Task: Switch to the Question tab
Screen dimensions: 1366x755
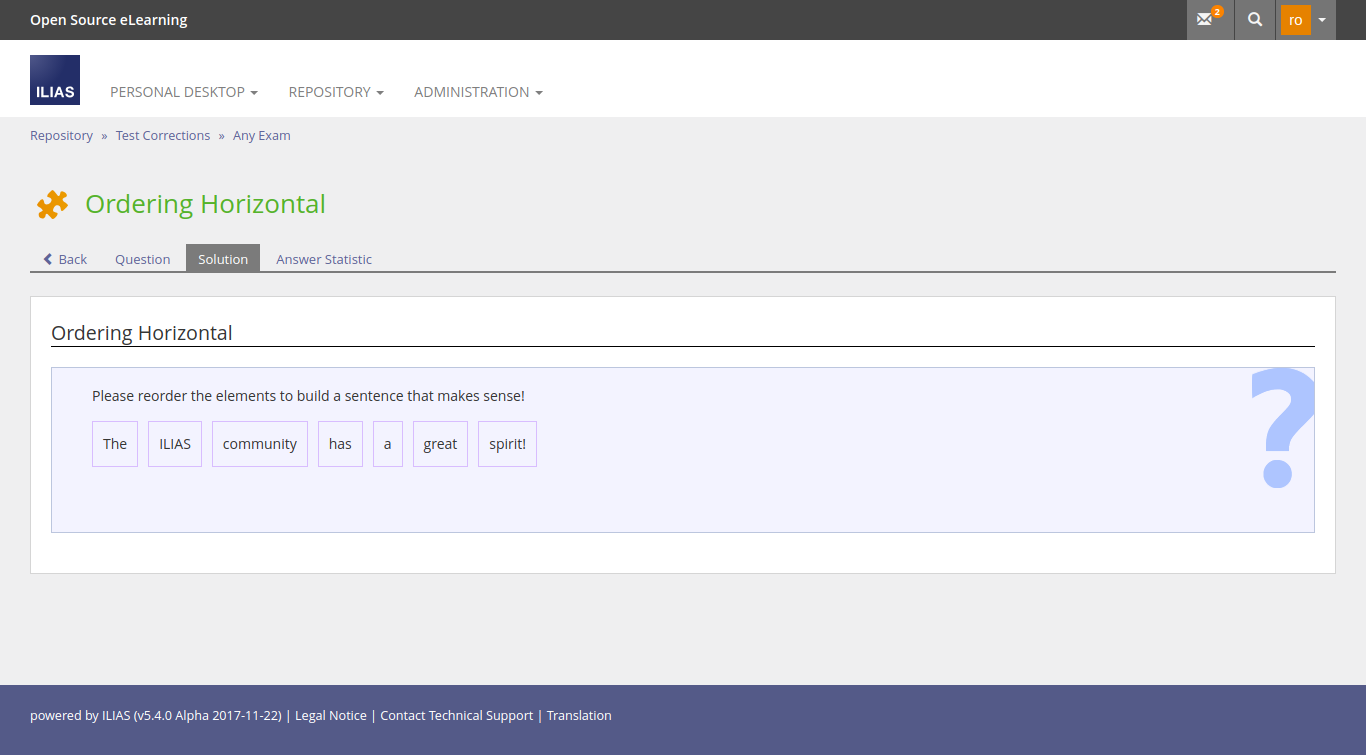Action: click(143, 259)
